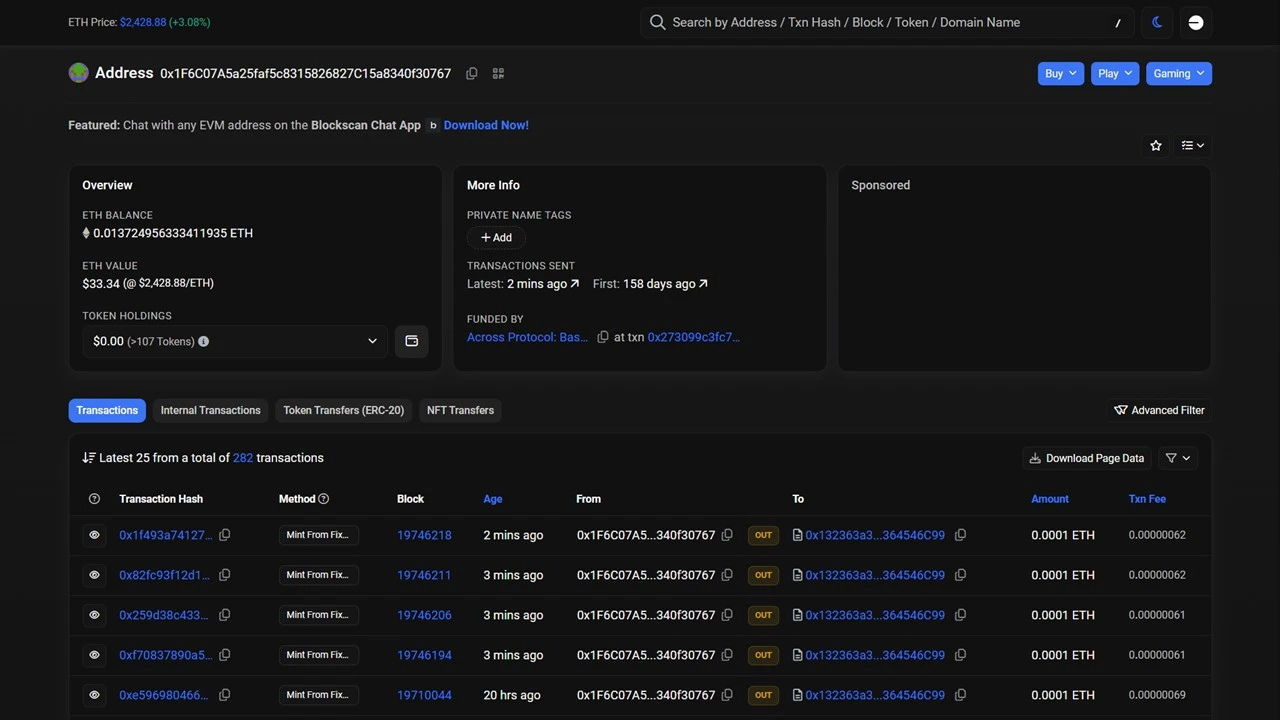Copy the Across Protocol funder address

(x=603, y=337)
